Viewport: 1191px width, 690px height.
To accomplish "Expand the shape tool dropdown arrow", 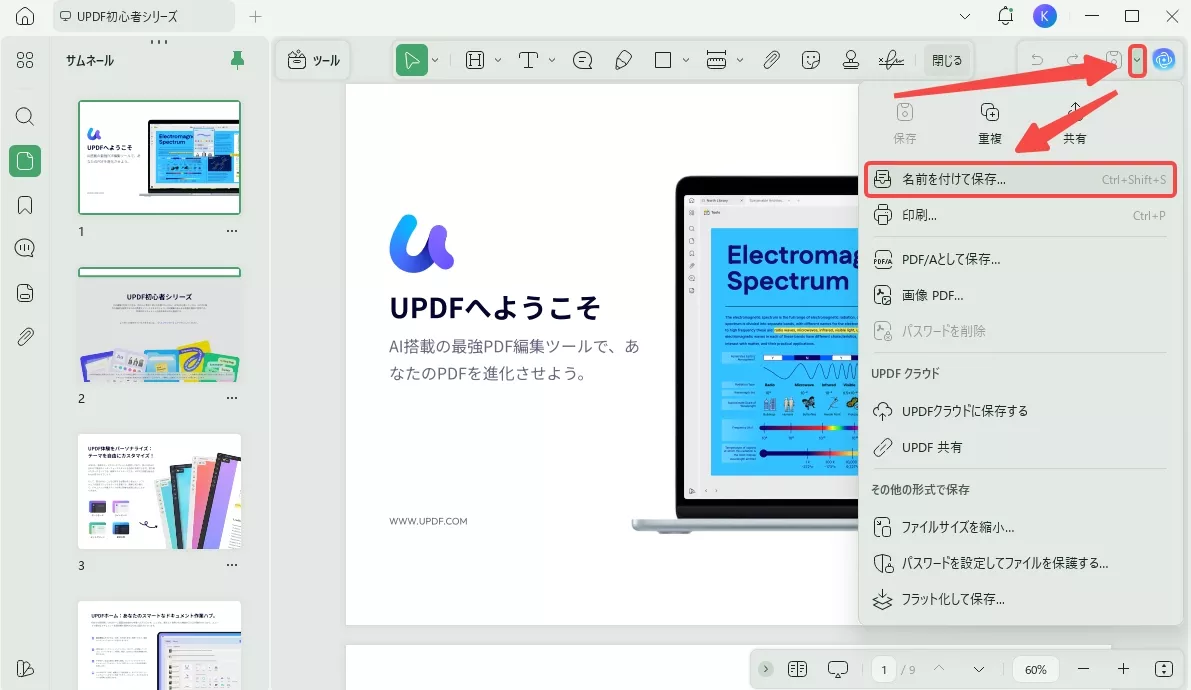I will pyautogui.click(x=685, y=60).
